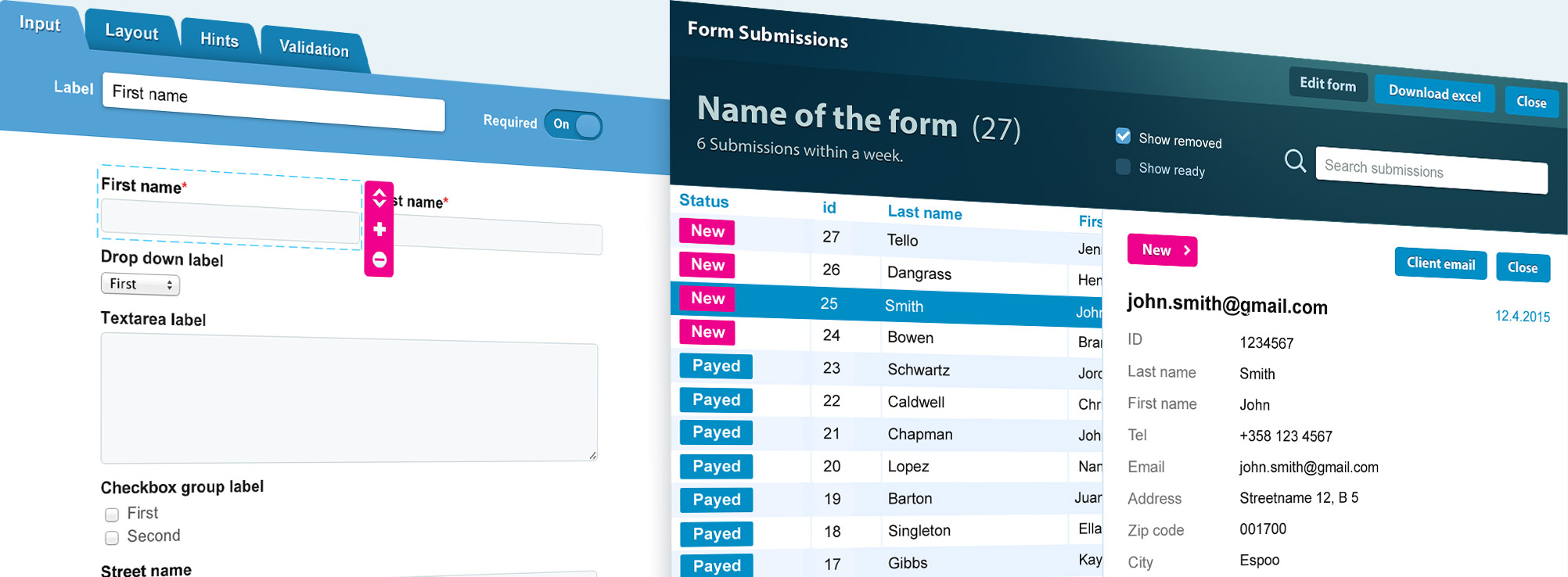Click the Street name field label

(x=146, y=570)
